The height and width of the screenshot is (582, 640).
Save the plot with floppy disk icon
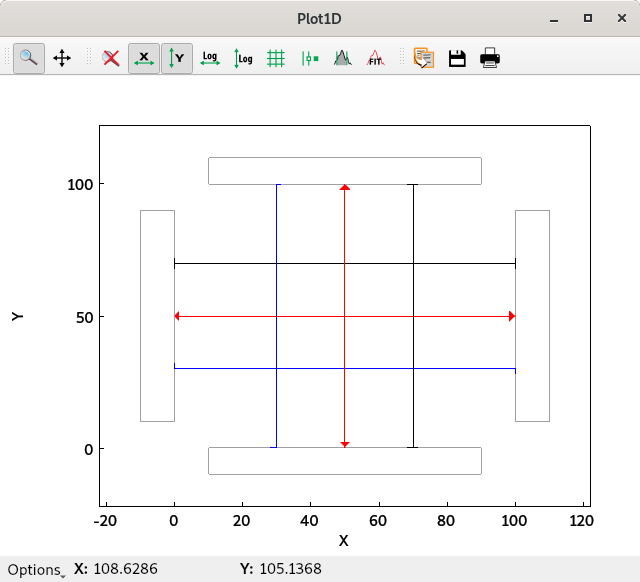coord(457,58)
